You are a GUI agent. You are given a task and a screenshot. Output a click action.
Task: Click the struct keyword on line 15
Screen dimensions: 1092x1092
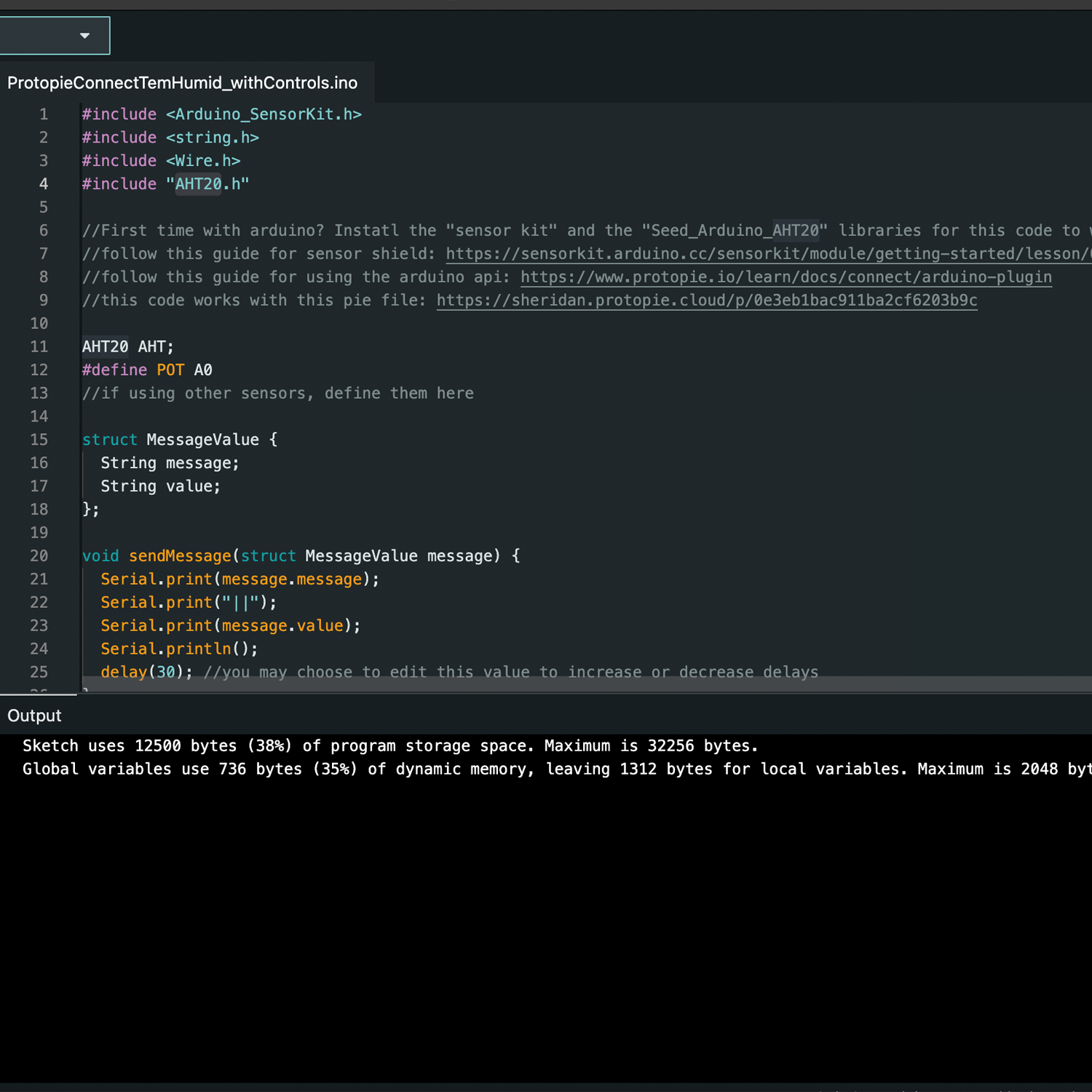pyautogui.click(x=109, y=439)
